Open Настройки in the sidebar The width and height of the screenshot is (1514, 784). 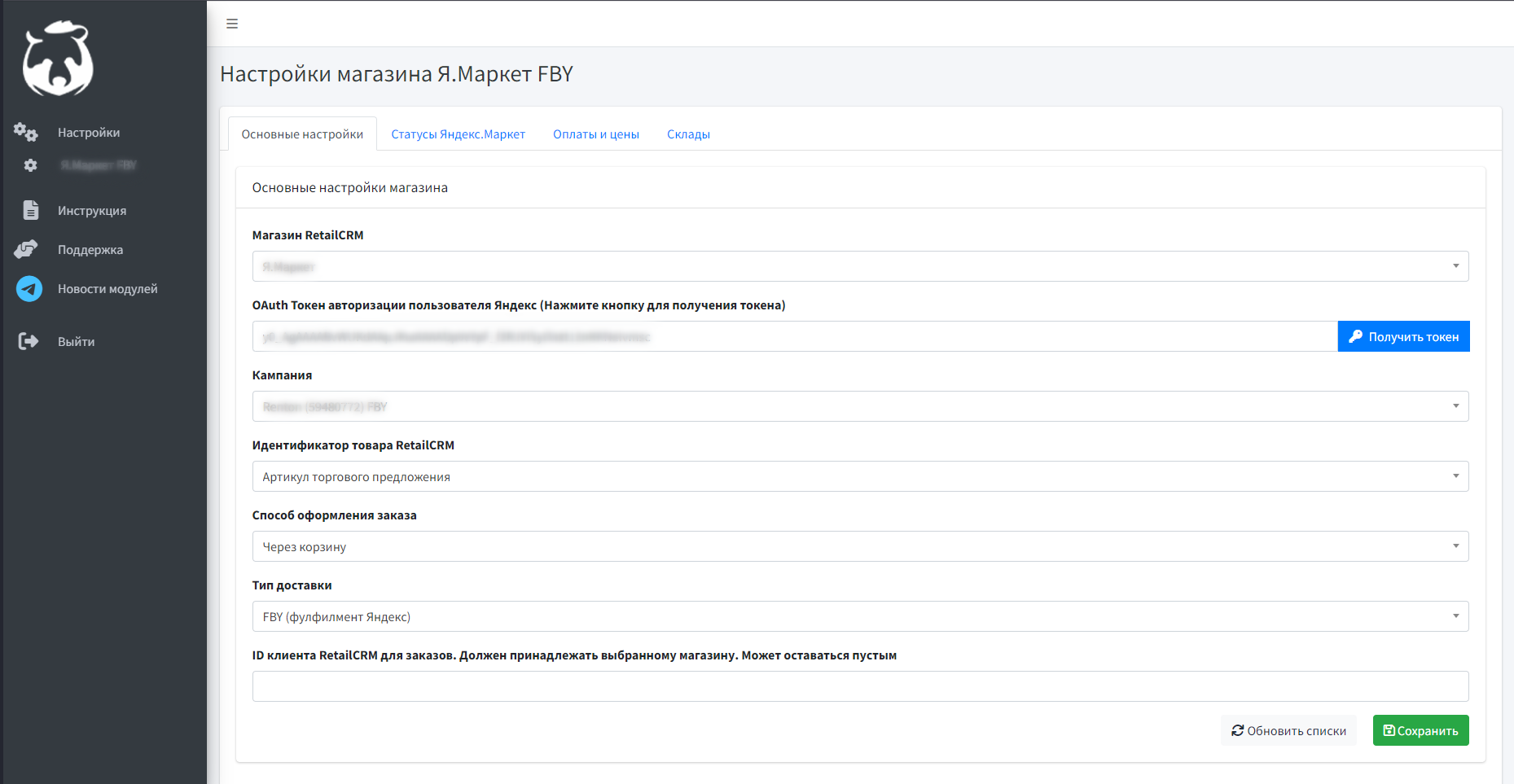click(89, 133)
